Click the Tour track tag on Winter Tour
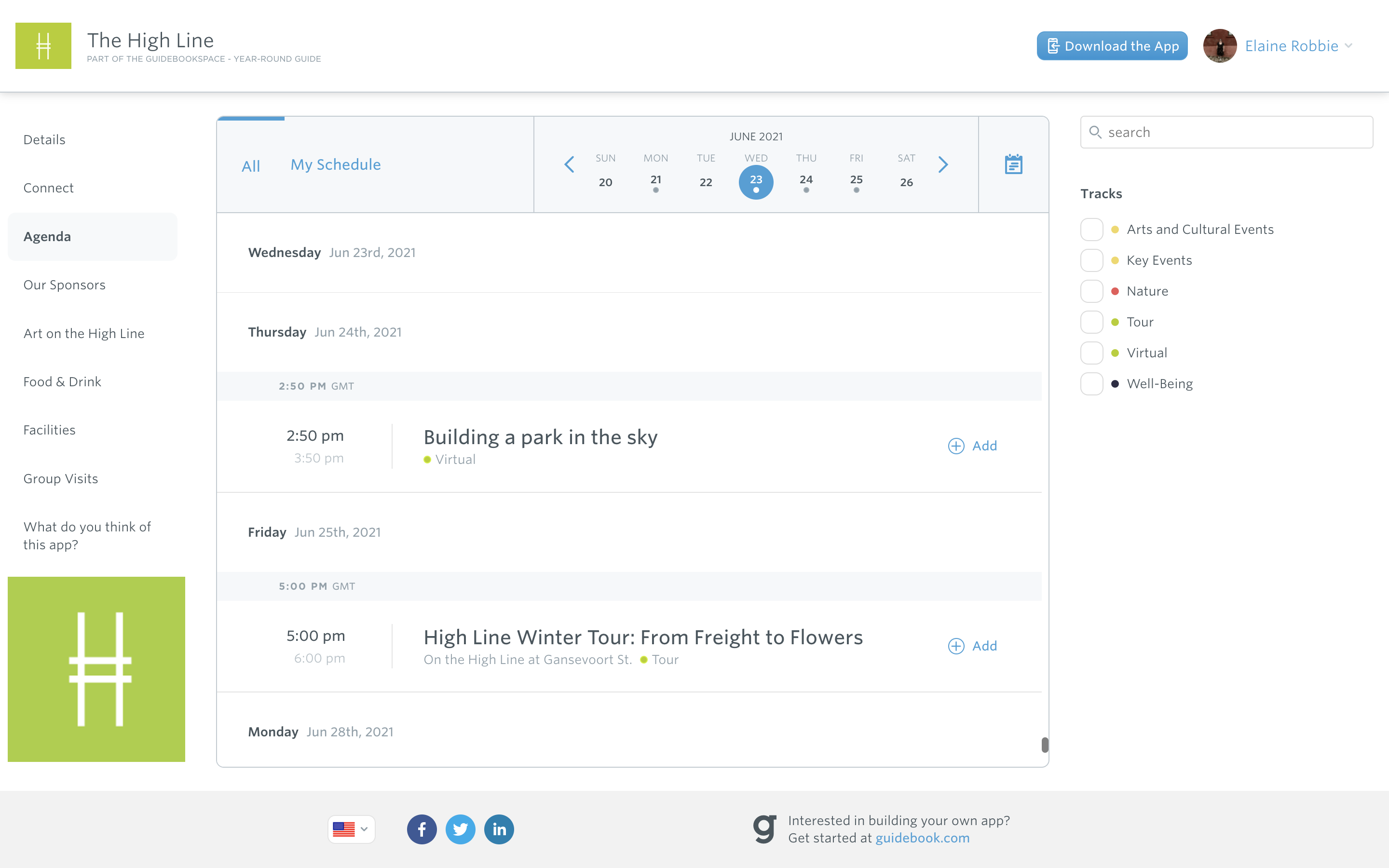Screen dimensions: 1389x868 (x=659, y=660)
